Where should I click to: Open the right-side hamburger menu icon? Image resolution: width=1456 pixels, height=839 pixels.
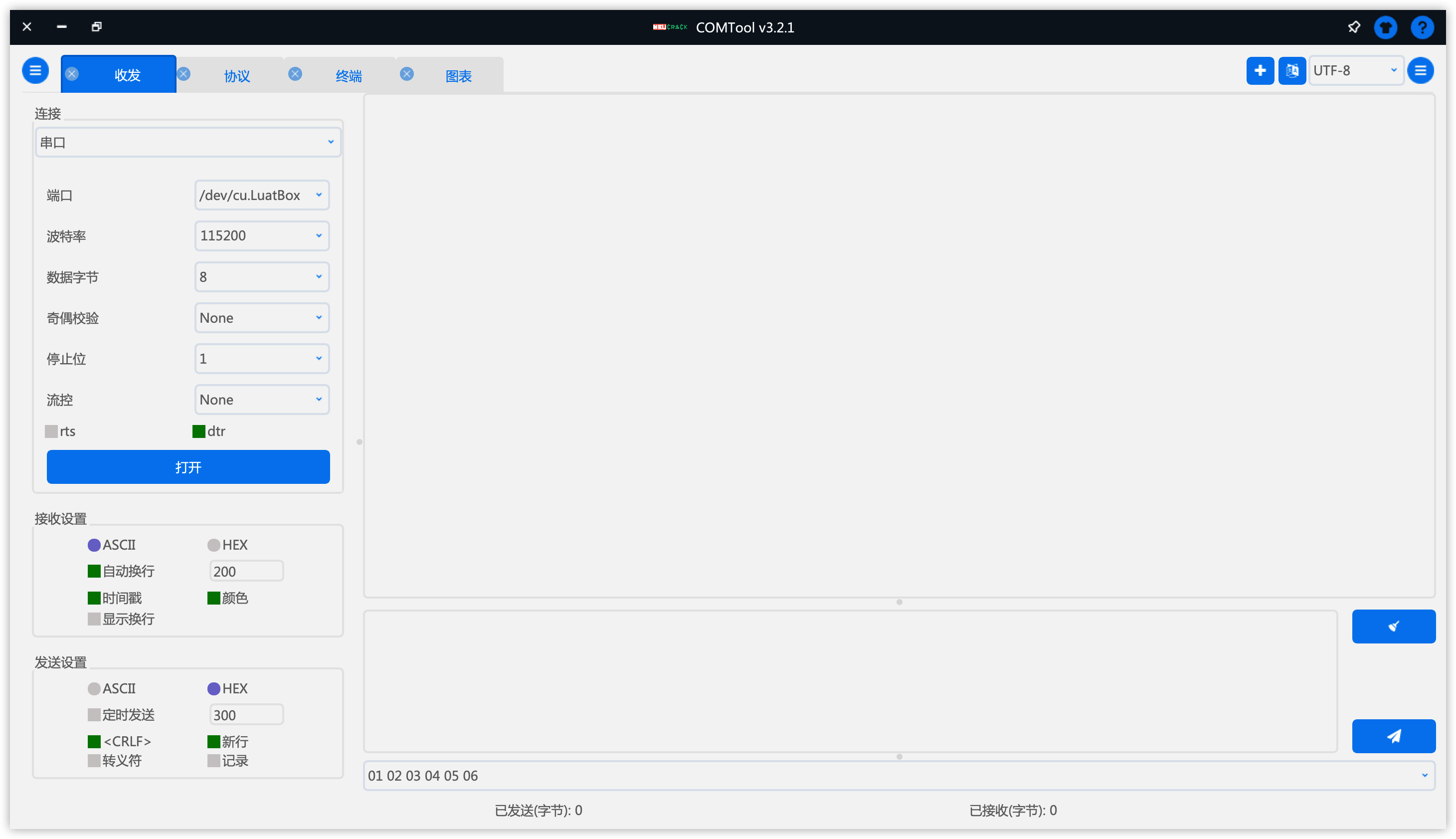(1420, 70)
